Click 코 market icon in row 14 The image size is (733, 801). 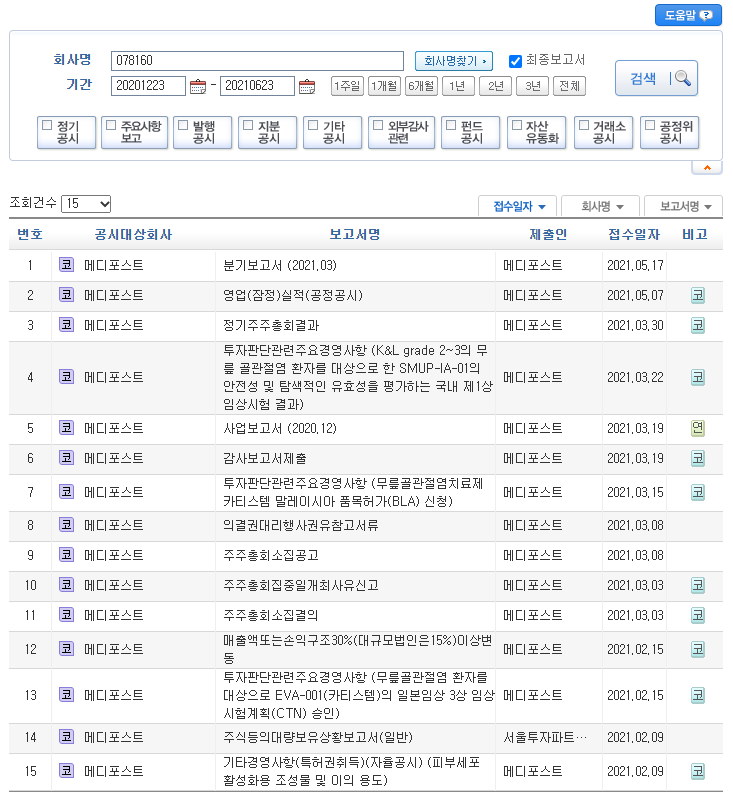[66, 737]
